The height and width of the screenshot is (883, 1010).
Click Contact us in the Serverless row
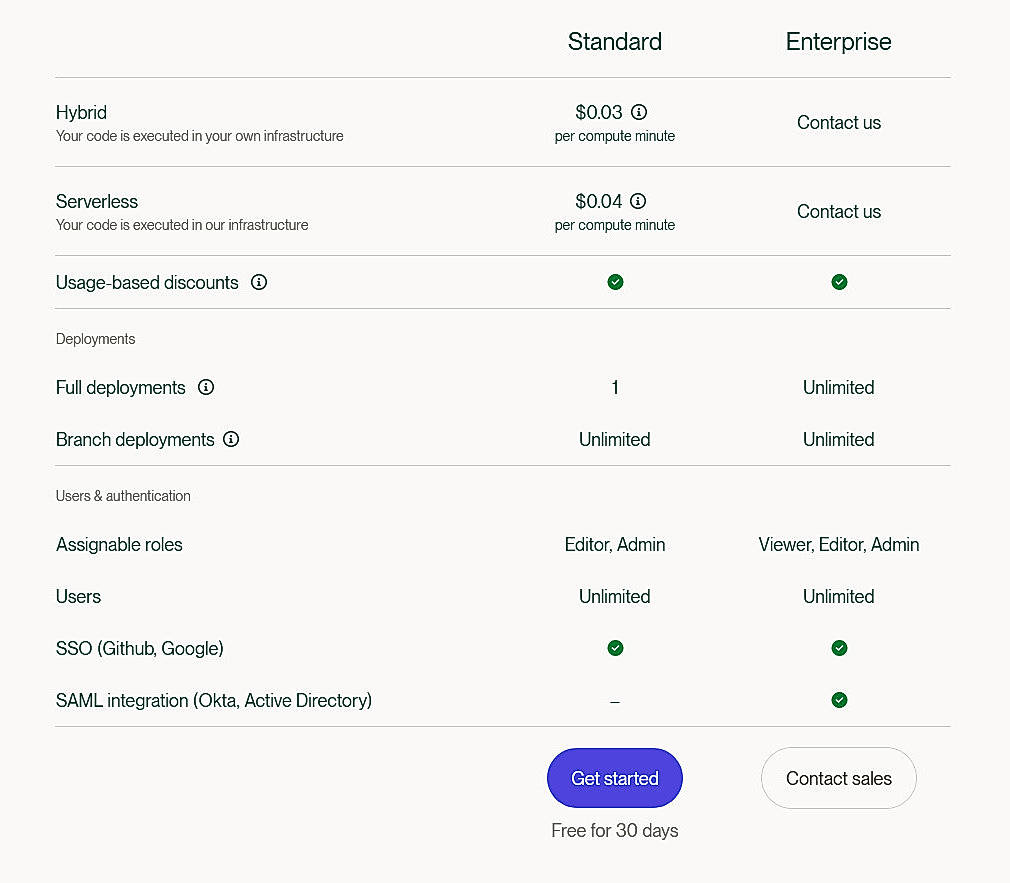click(839, 211)
